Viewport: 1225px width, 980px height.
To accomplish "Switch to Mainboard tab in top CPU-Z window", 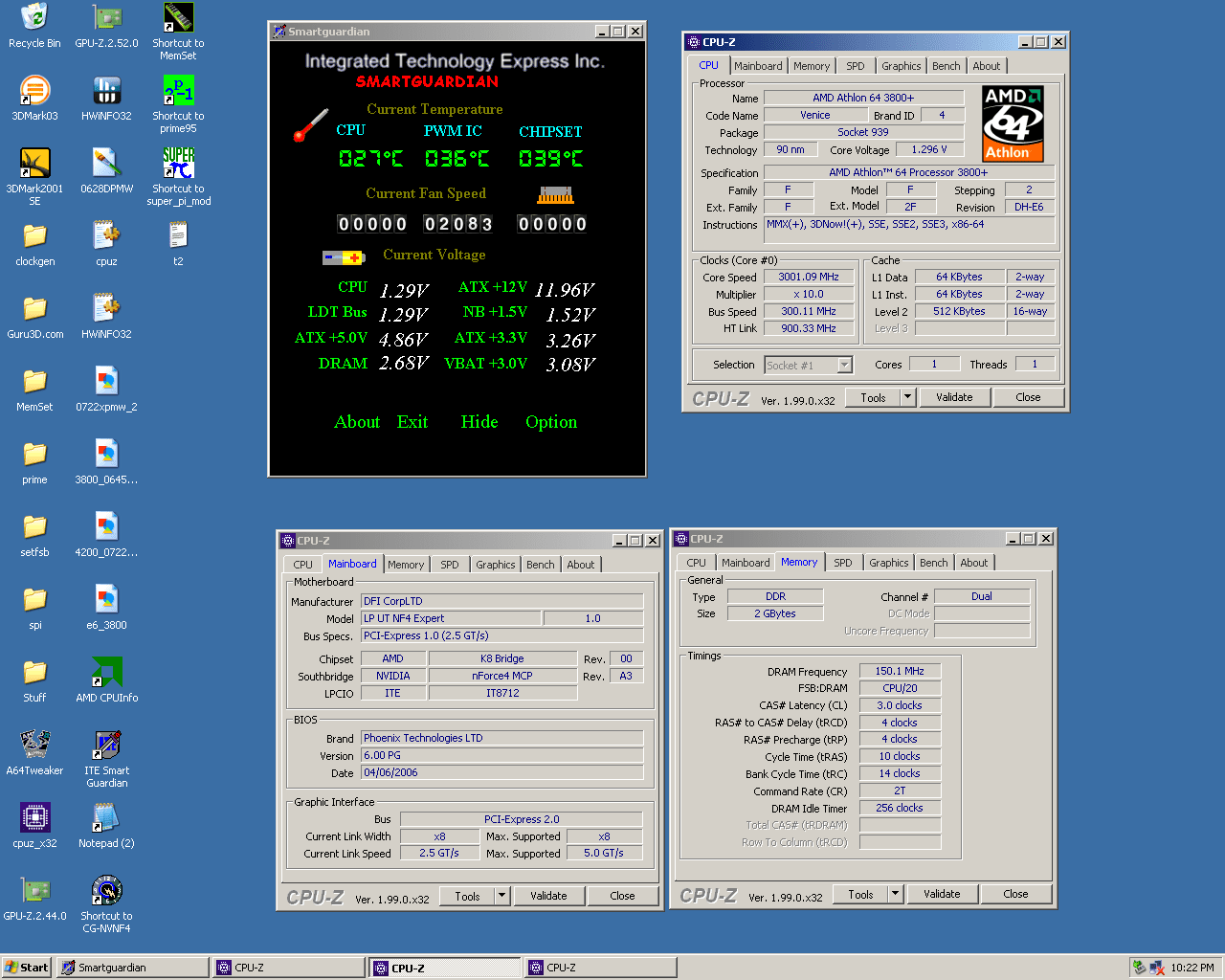I will [x=758, y=66].
